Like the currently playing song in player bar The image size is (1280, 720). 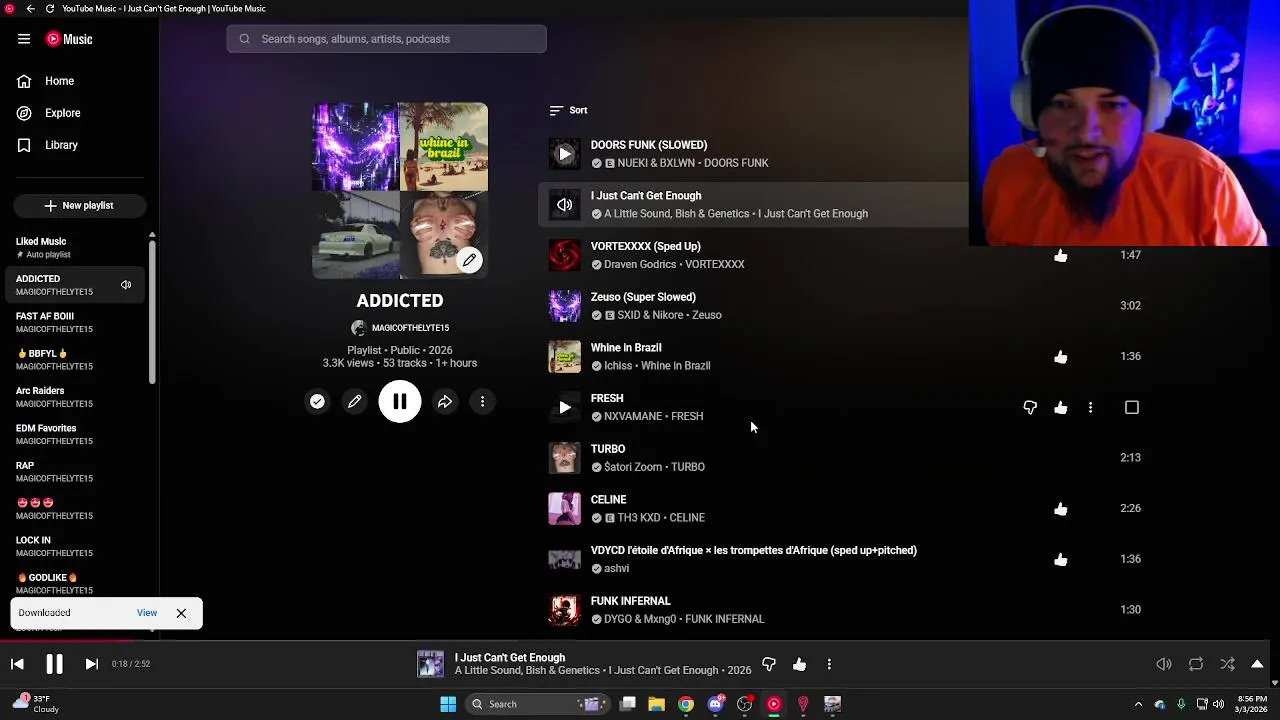coord(799,664)
